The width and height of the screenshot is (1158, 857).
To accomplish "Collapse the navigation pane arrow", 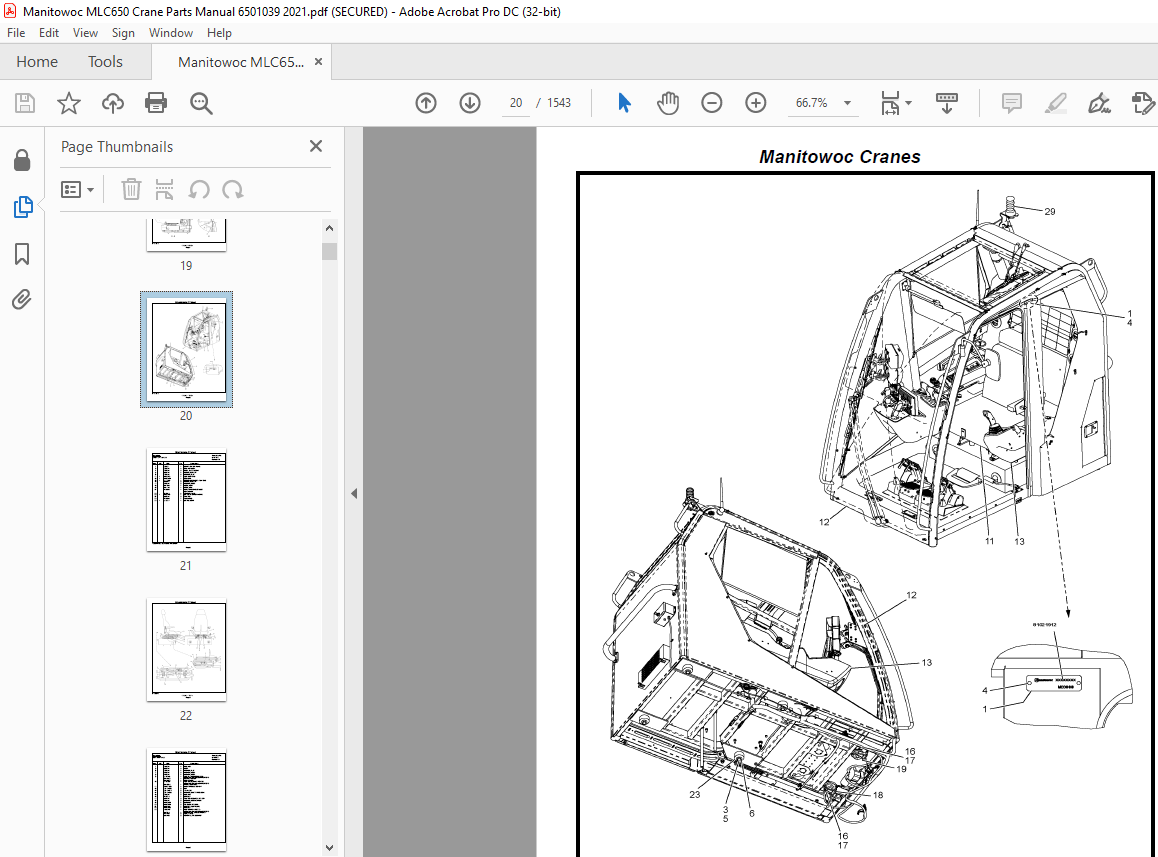I will (x=354, y=493).
